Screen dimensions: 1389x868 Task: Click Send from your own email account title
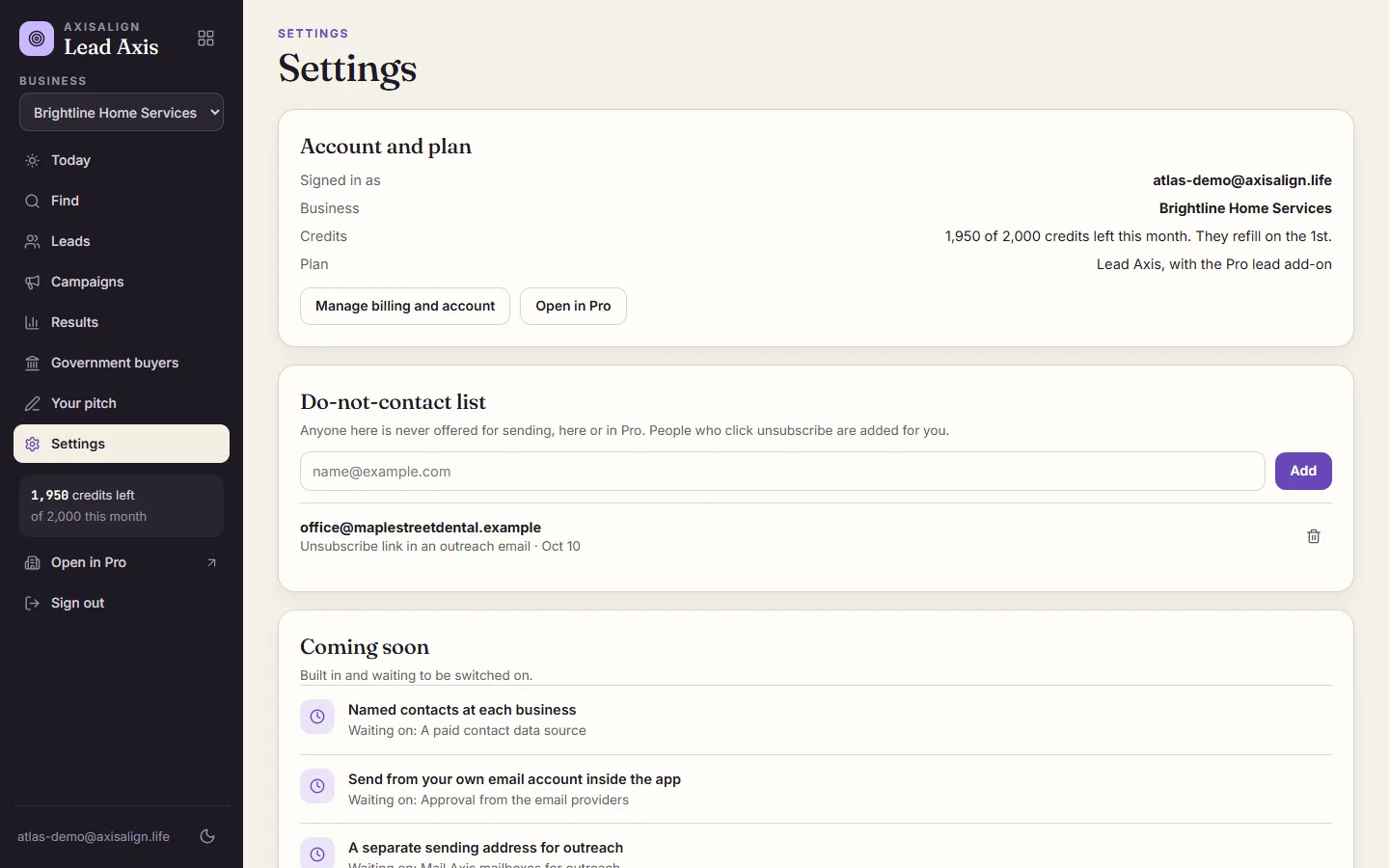point(514,779)
